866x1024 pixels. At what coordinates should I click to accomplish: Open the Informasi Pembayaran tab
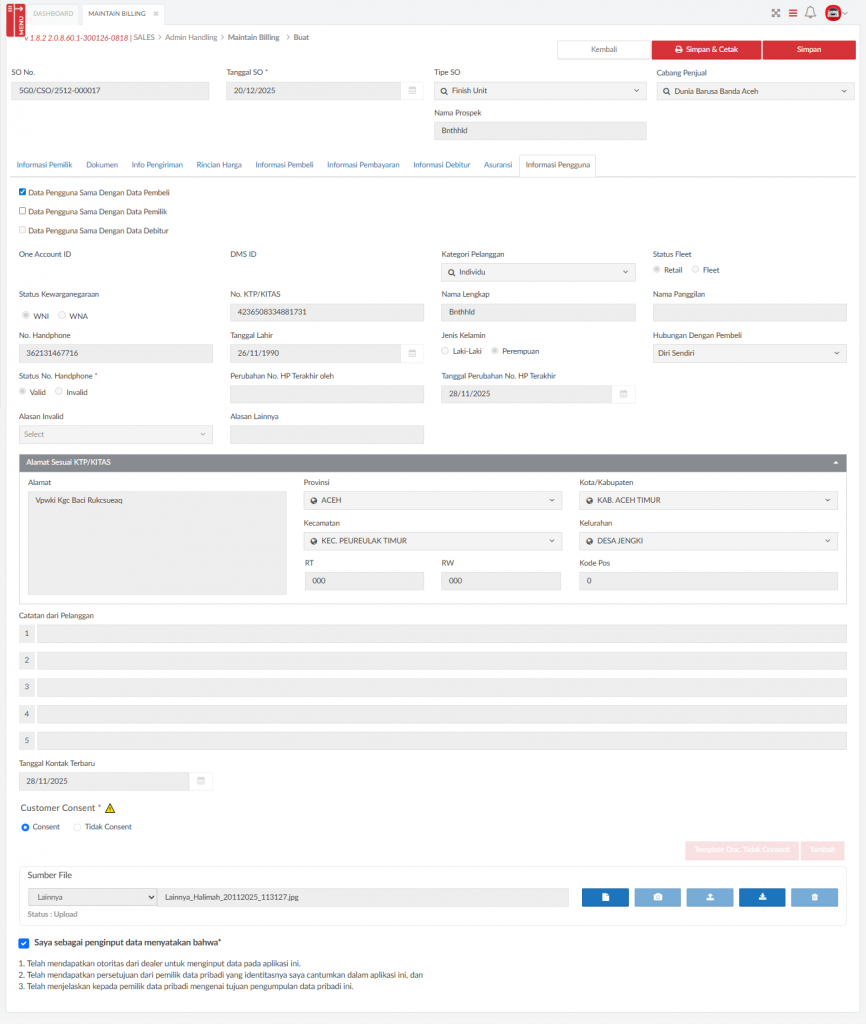tap(363, 164)
